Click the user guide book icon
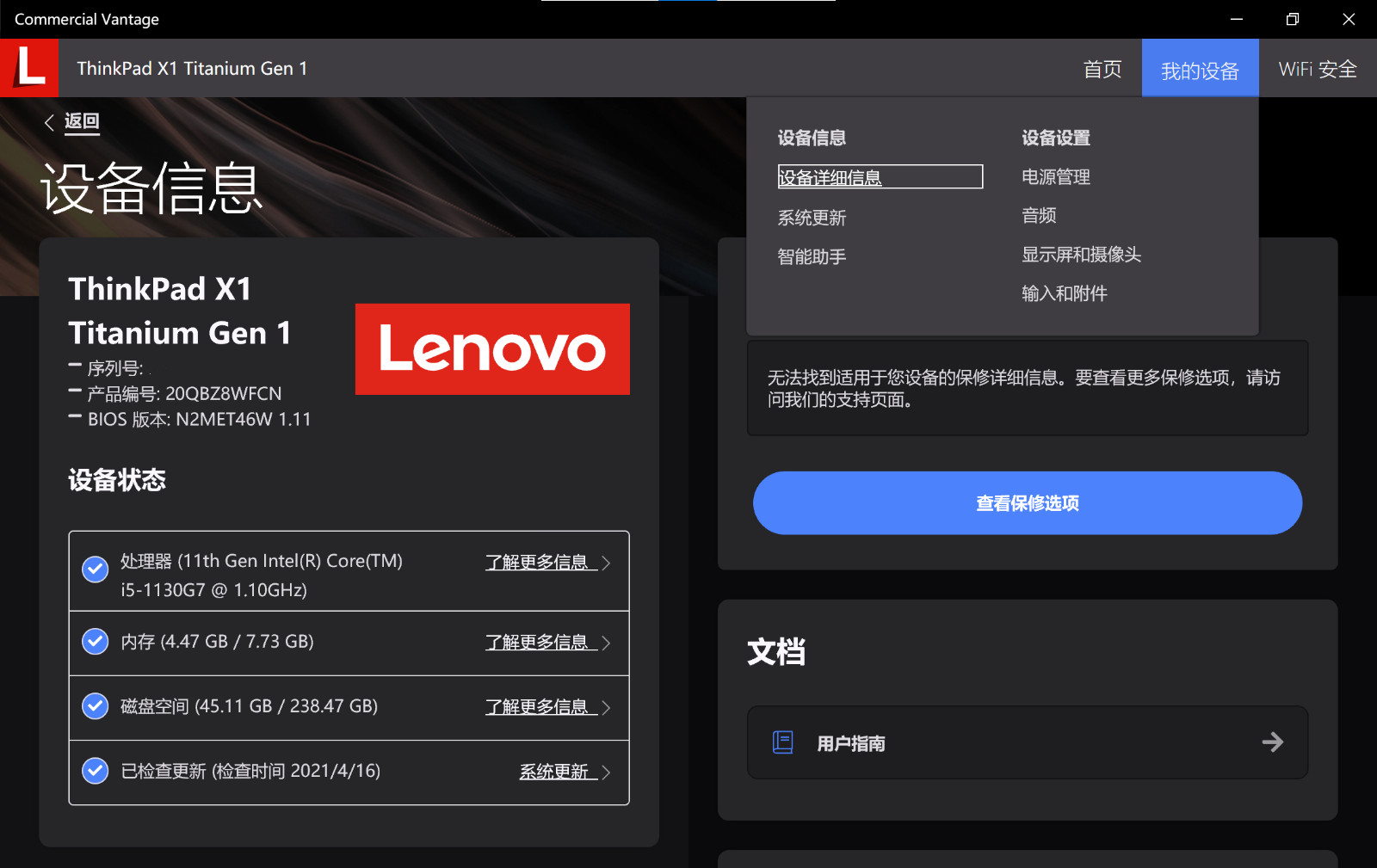1377x868 pixels. point(783,742)
